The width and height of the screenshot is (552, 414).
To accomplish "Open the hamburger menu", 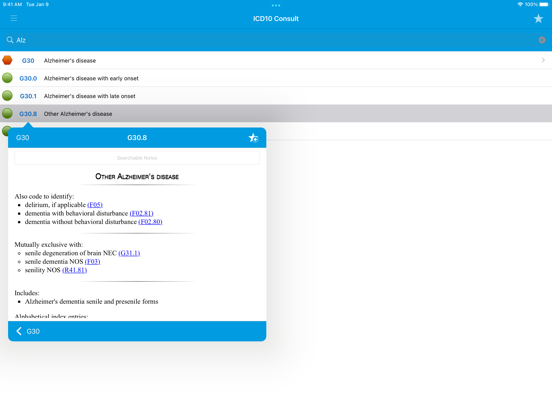I will 14,18.
